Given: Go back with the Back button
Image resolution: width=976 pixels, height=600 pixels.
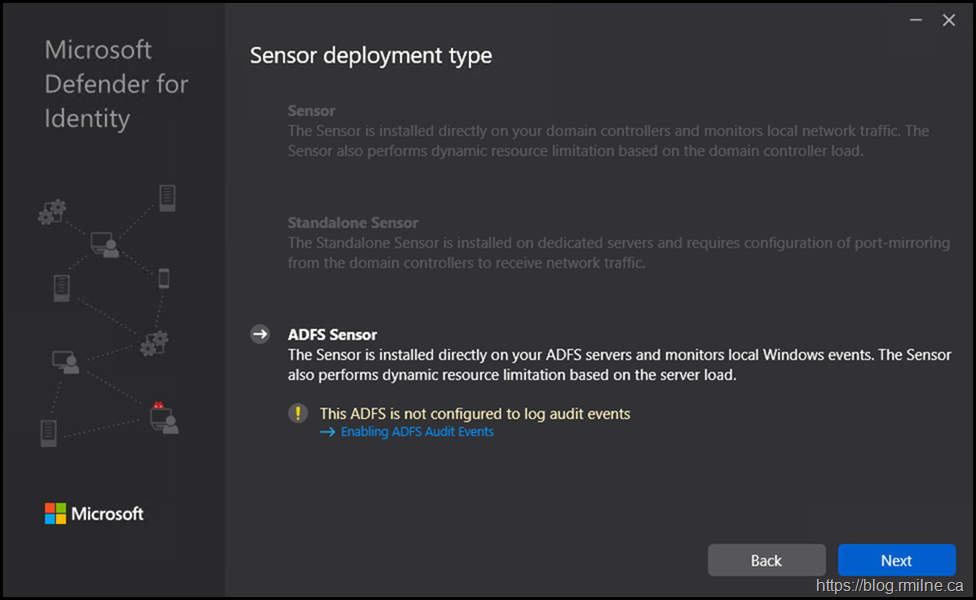Looking at the screenshot, I should click(766, 560).
